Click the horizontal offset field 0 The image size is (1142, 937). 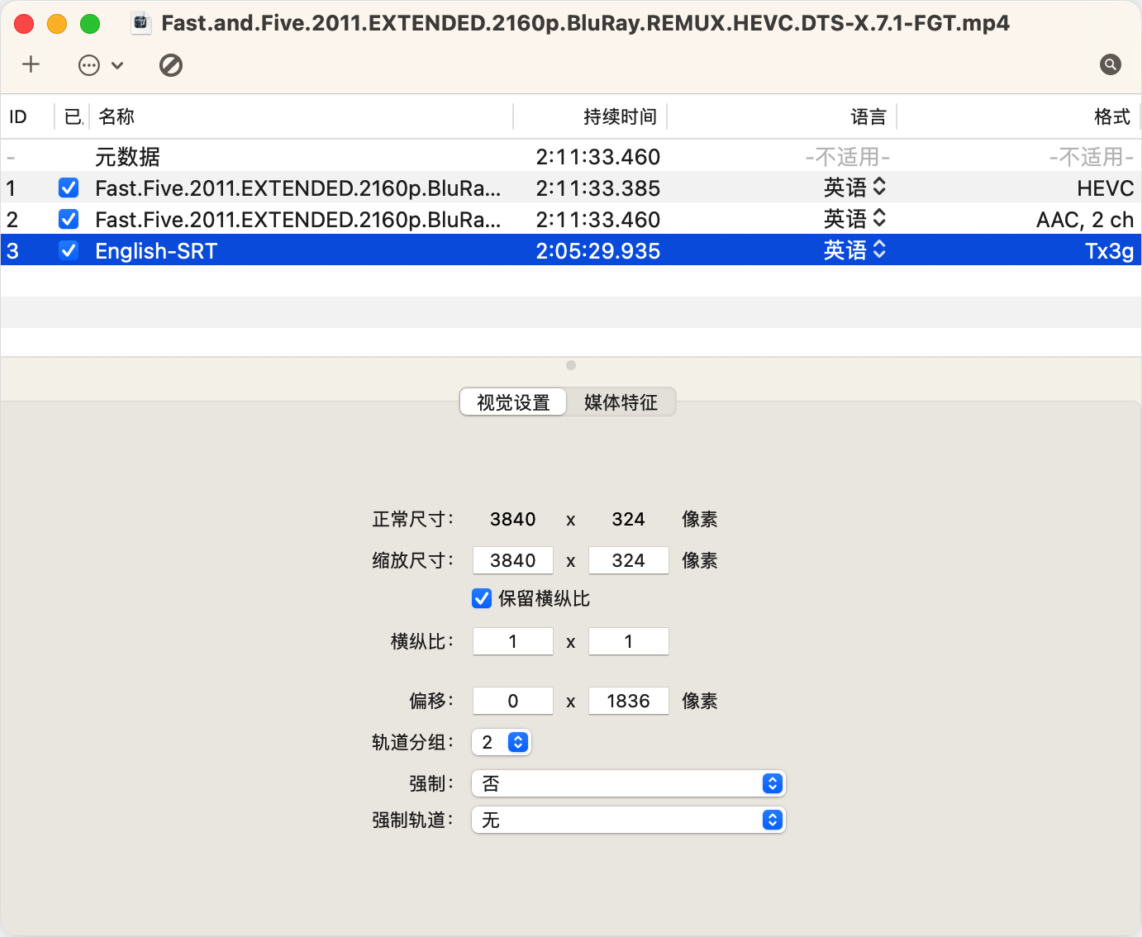(x=513, y=700)
